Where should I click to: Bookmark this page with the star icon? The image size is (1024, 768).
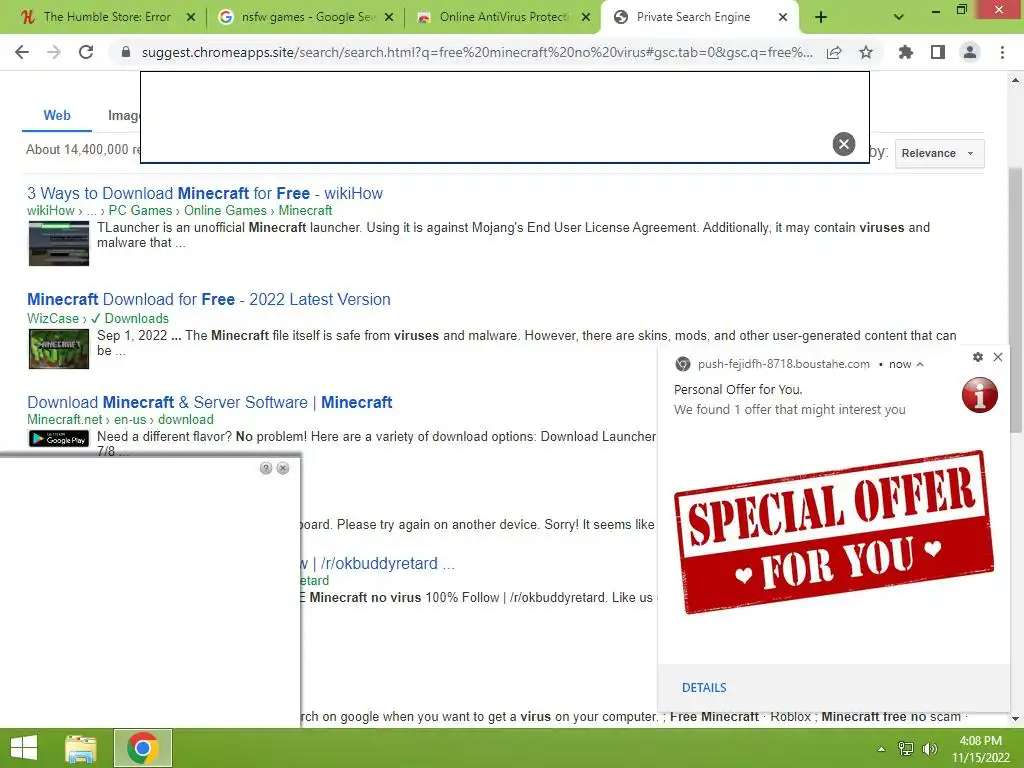tap(866, 52)
